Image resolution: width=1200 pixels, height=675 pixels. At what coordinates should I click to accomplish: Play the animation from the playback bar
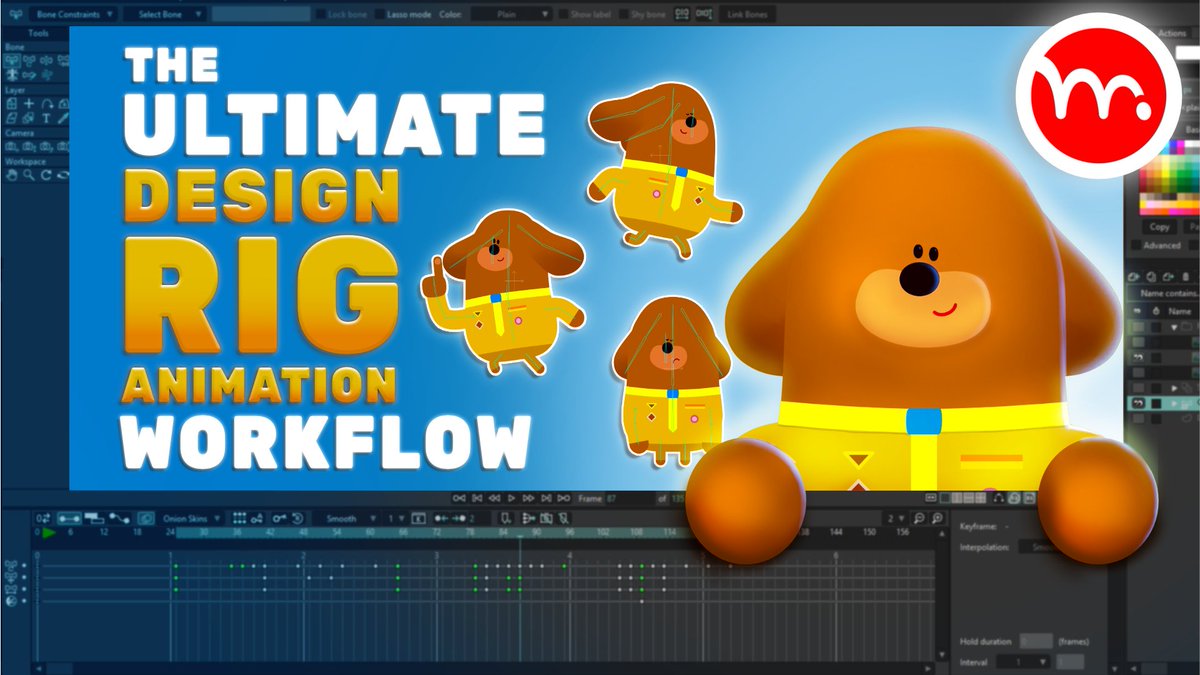(511, 497)
